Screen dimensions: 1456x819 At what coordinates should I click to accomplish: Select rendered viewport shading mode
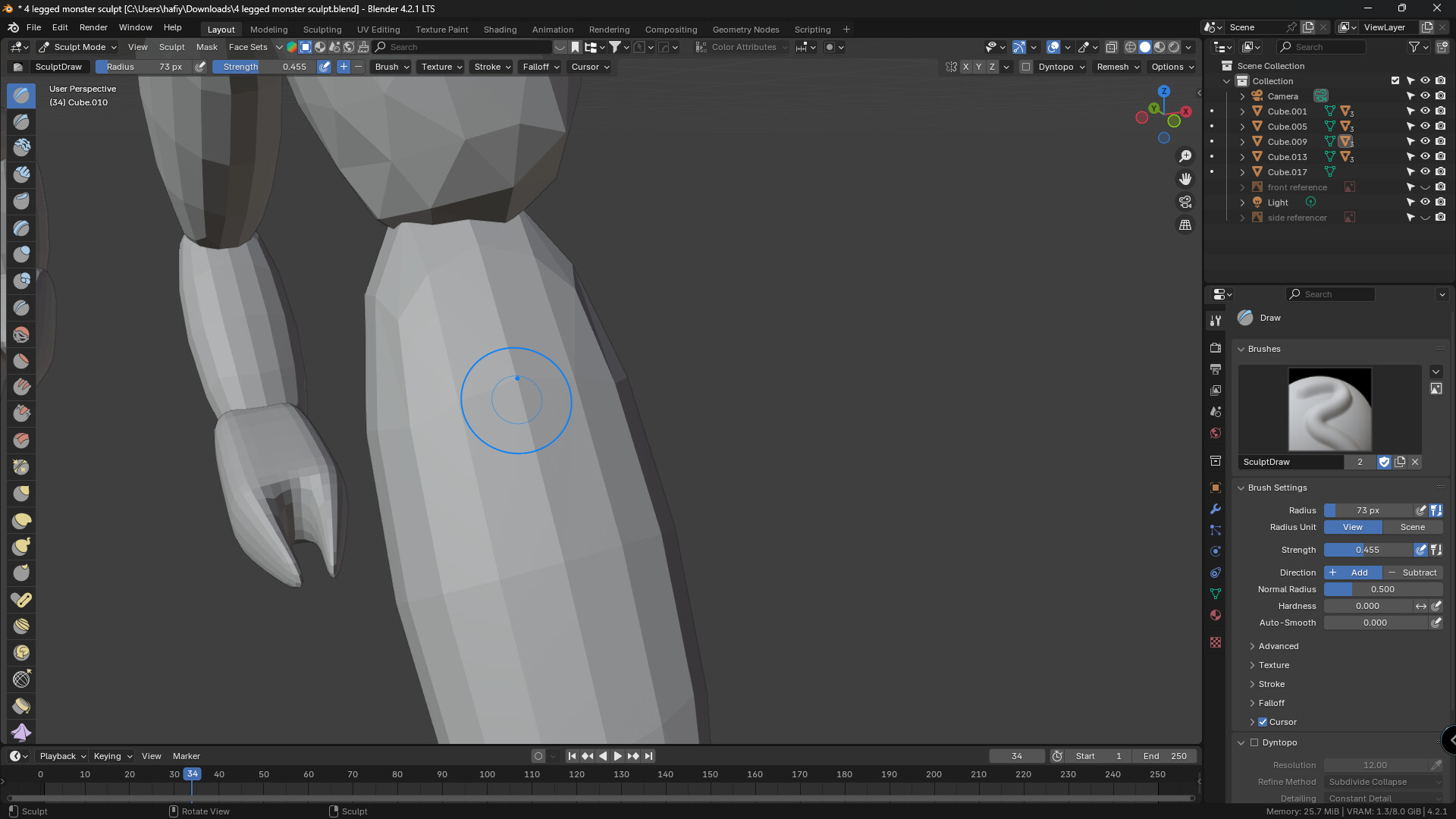[1174, 47]
